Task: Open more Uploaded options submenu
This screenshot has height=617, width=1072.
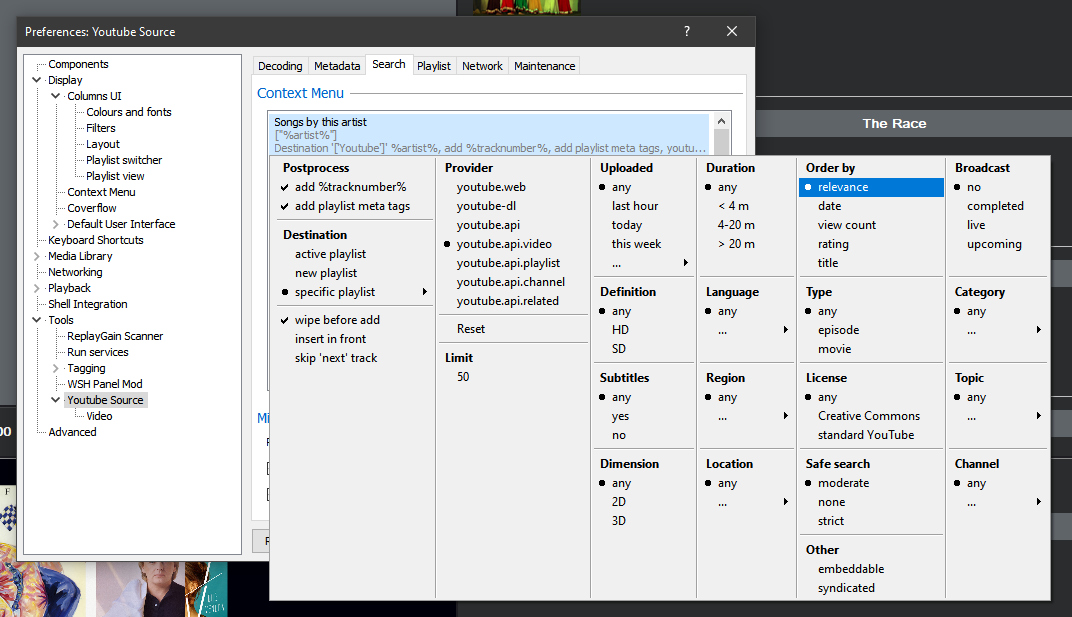Action: click(649, 263)
